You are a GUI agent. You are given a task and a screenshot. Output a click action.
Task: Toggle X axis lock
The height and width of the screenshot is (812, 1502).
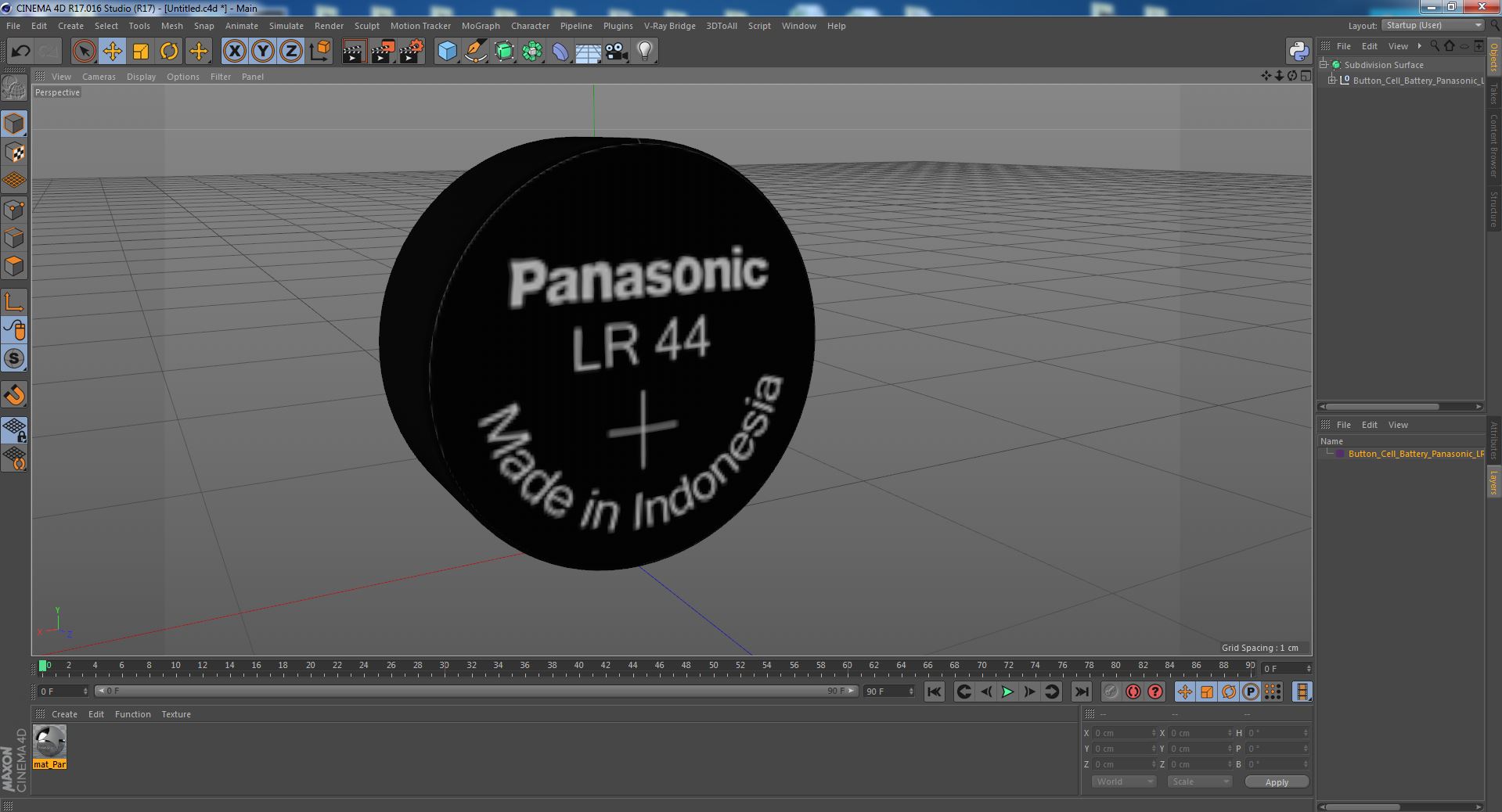(234, 52)
